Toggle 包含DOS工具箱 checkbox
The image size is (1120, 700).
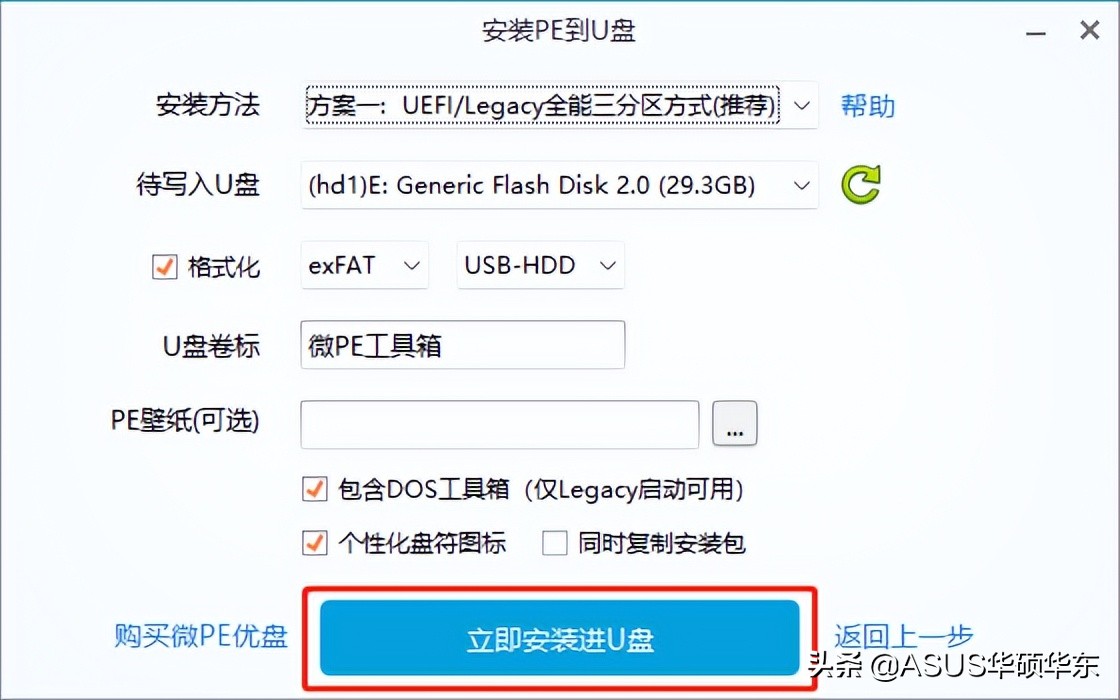314,489
